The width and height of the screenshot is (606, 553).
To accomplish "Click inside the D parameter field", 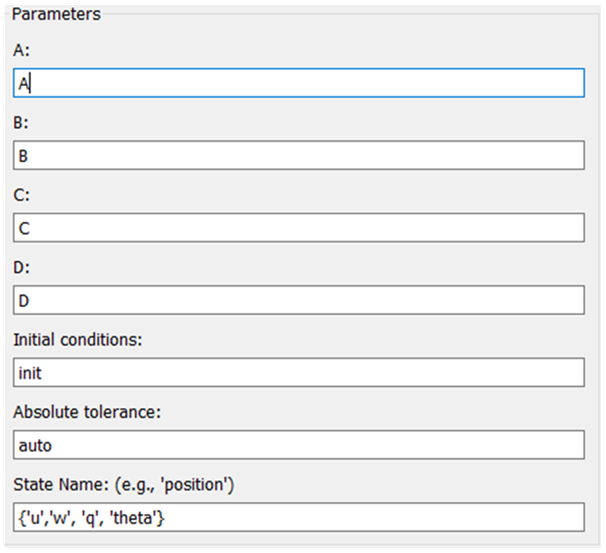I will pos(299,300).
